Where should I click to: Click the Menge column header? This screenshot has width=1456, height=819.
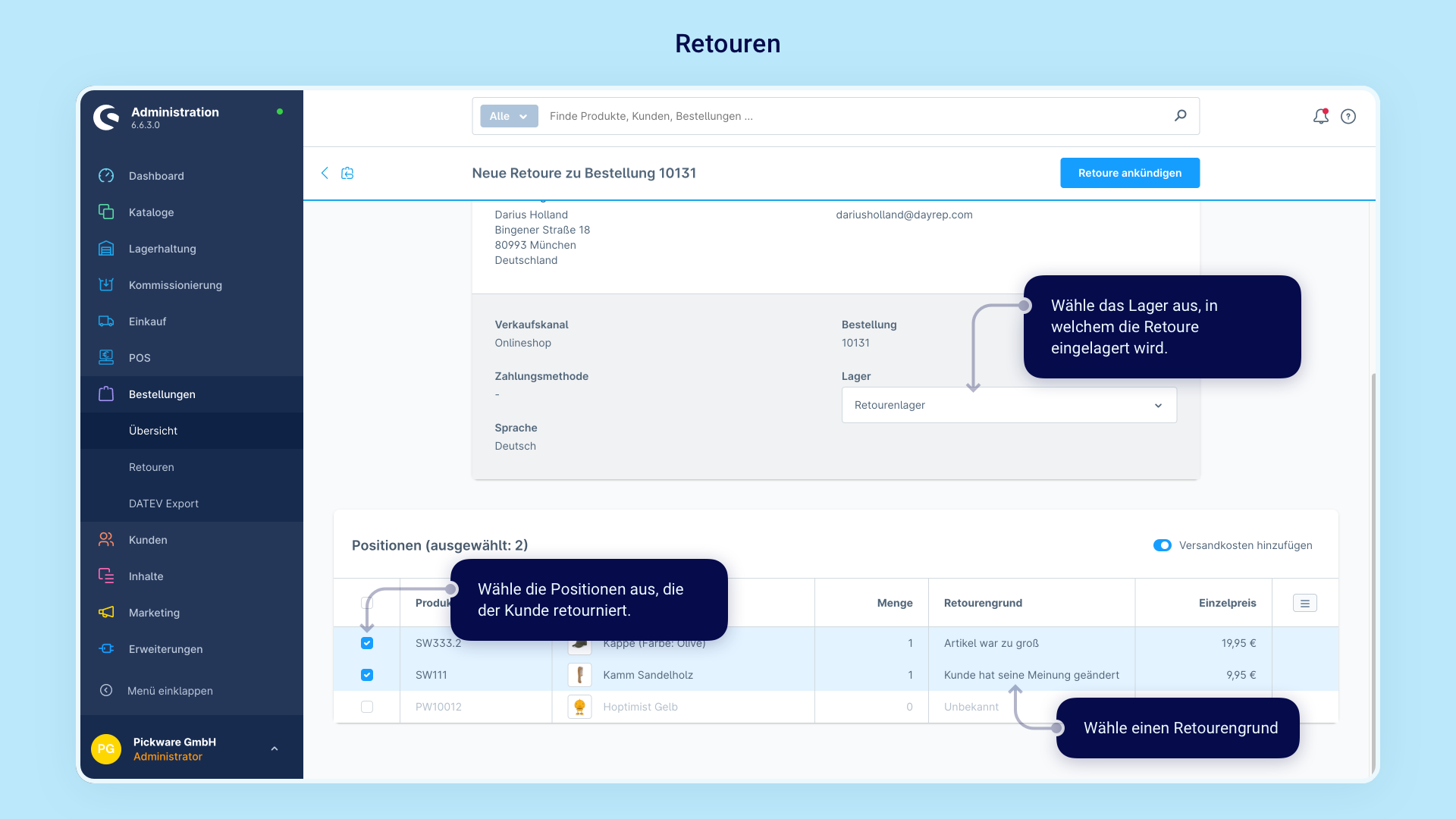895,603
